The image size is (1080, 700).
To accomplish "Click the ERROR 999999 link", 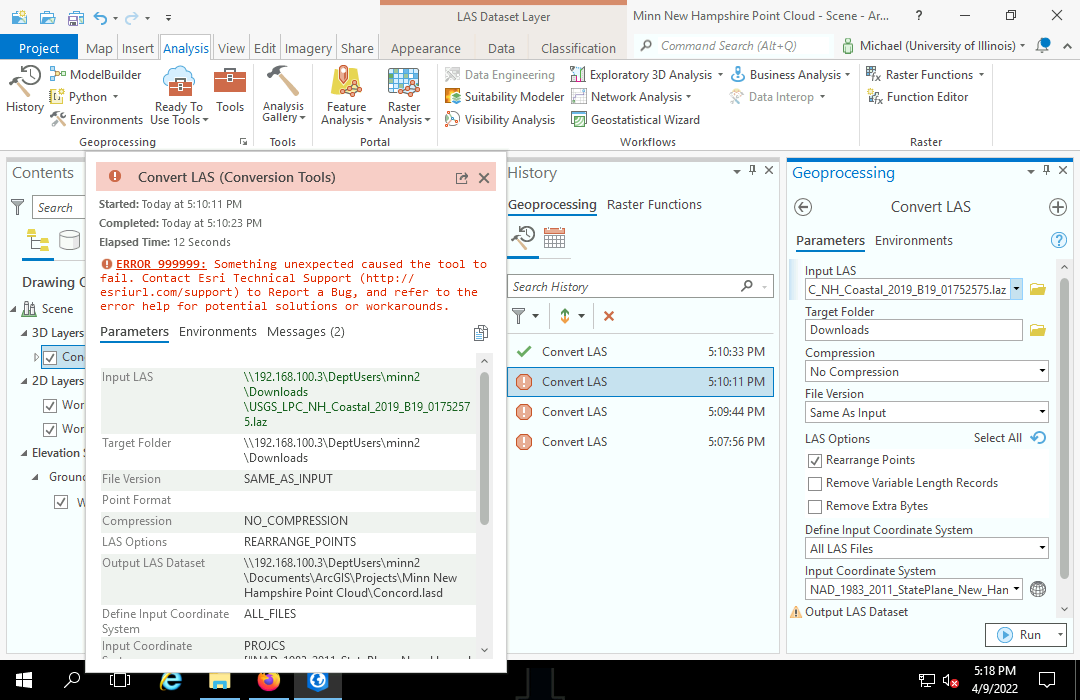I will point(161,264).
